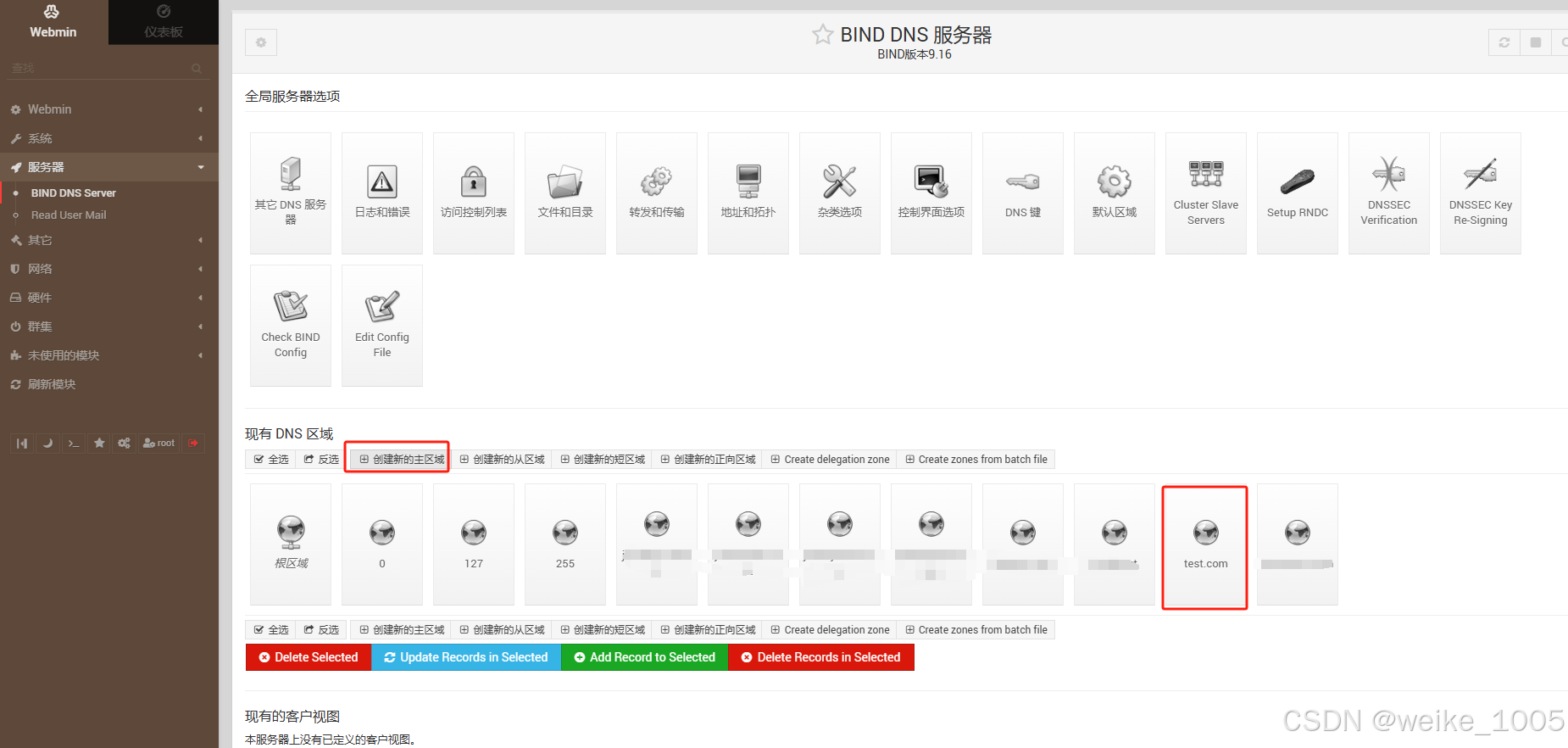
Task: Click 创建新的从区域 above the zone icons
Action: (502, 459)
